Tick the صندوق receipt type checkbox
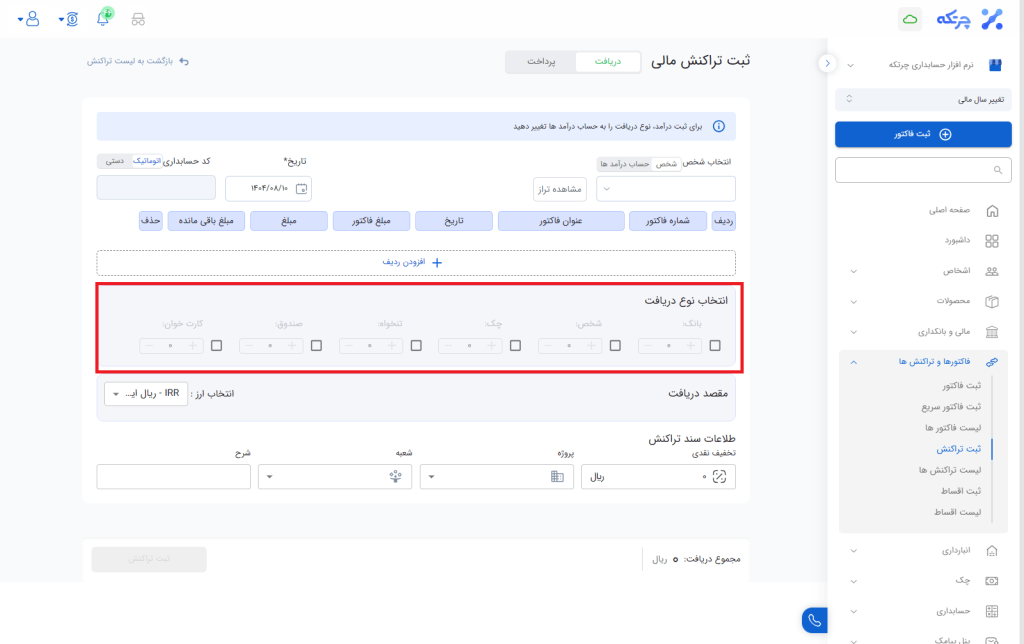Viewport: 1024px width, 644px height. tap(316, 345)
